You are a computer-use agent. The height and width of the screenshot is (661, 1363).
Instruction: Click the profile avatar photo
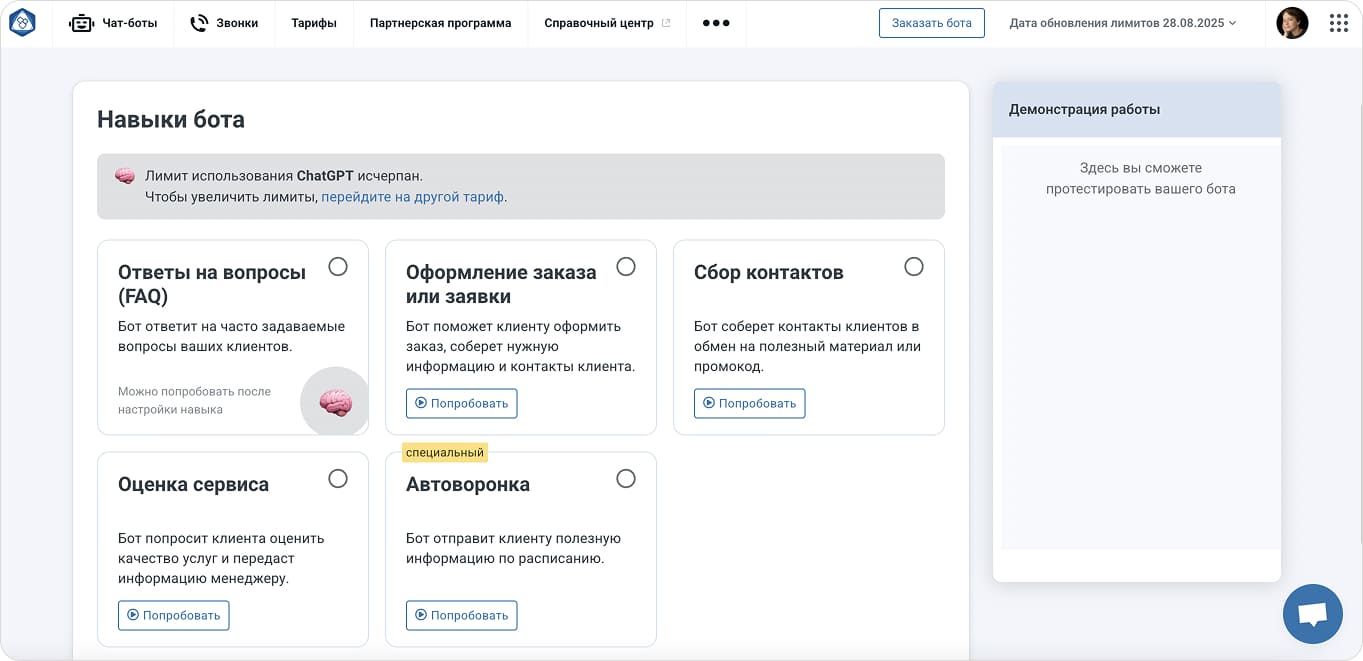tap(1292, 21)
